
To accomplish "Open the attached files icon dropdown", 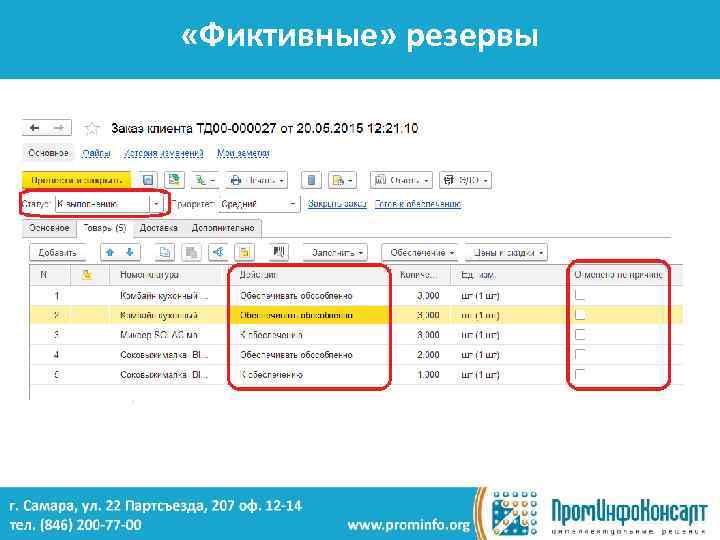I will coord(342,180).
